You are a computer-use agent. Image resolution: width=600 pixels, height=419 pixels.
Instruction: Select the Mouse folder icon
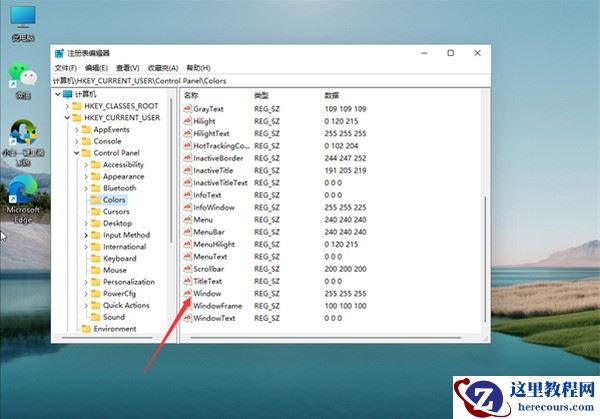95,270
